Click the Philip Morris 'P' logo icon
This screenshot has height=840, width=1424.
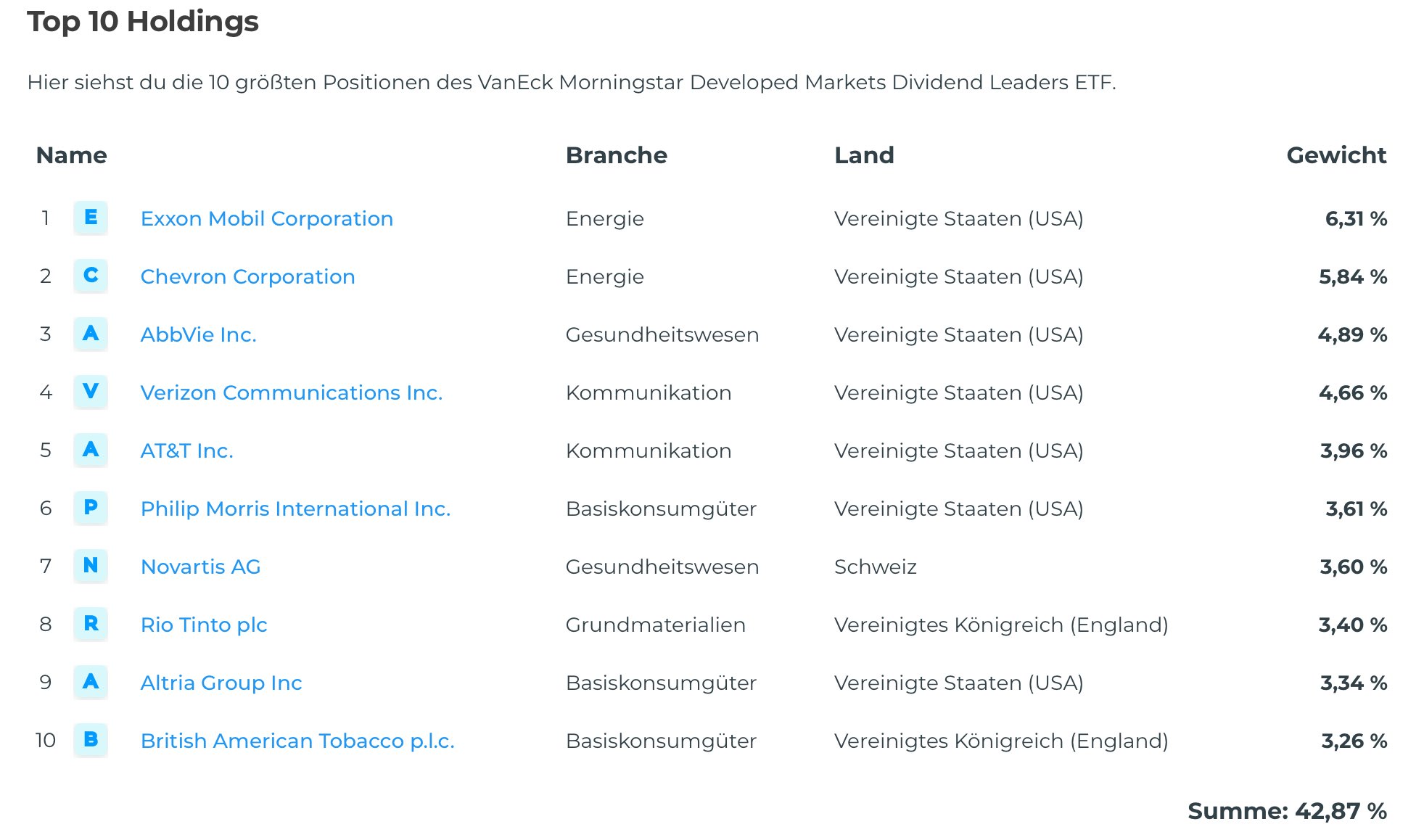pyautogui.click(x=91, y=508)
